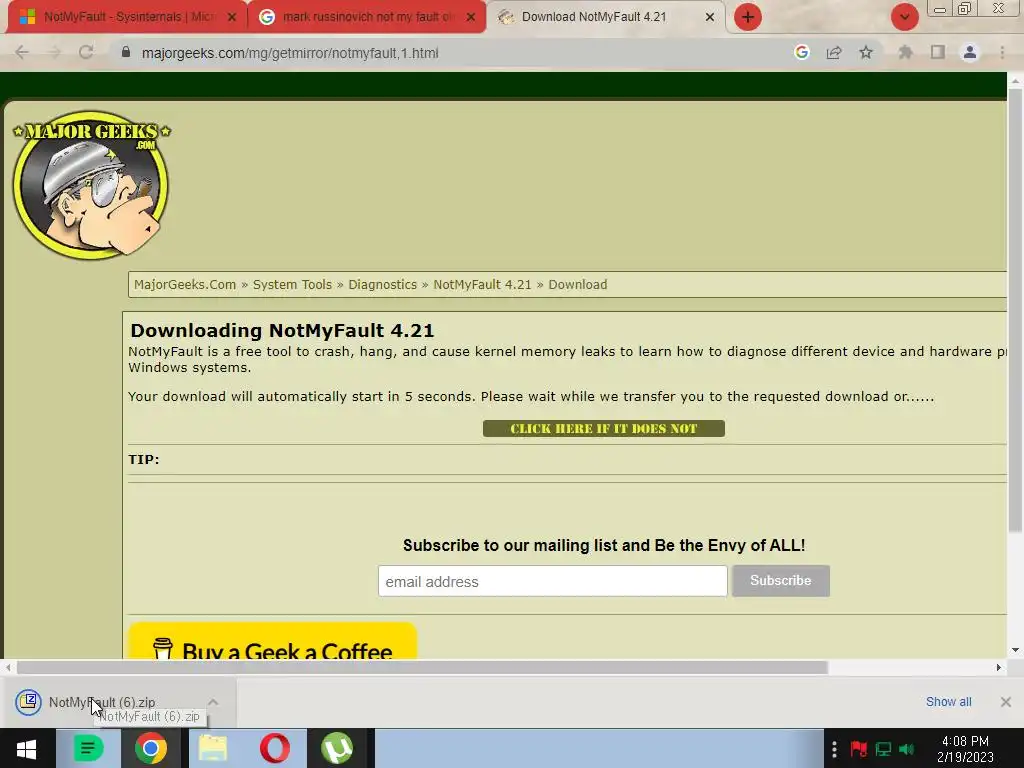
Task: Click the vertical scrollbar thumb
Action: [1015, 310]
